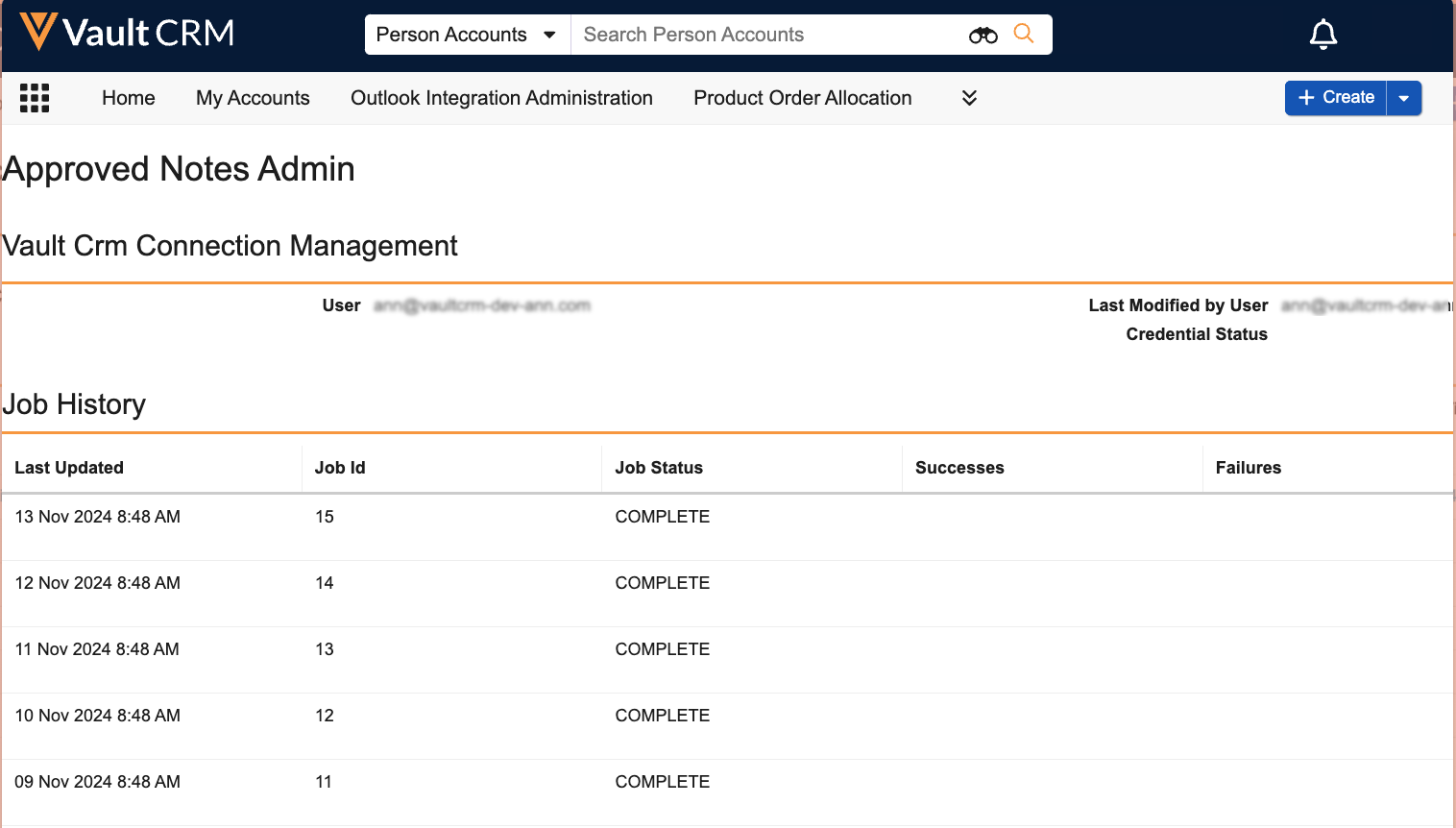1456x828 pixels.
Task: Switch to Product Order Allocation tab
Action: [x=802, y=98]
